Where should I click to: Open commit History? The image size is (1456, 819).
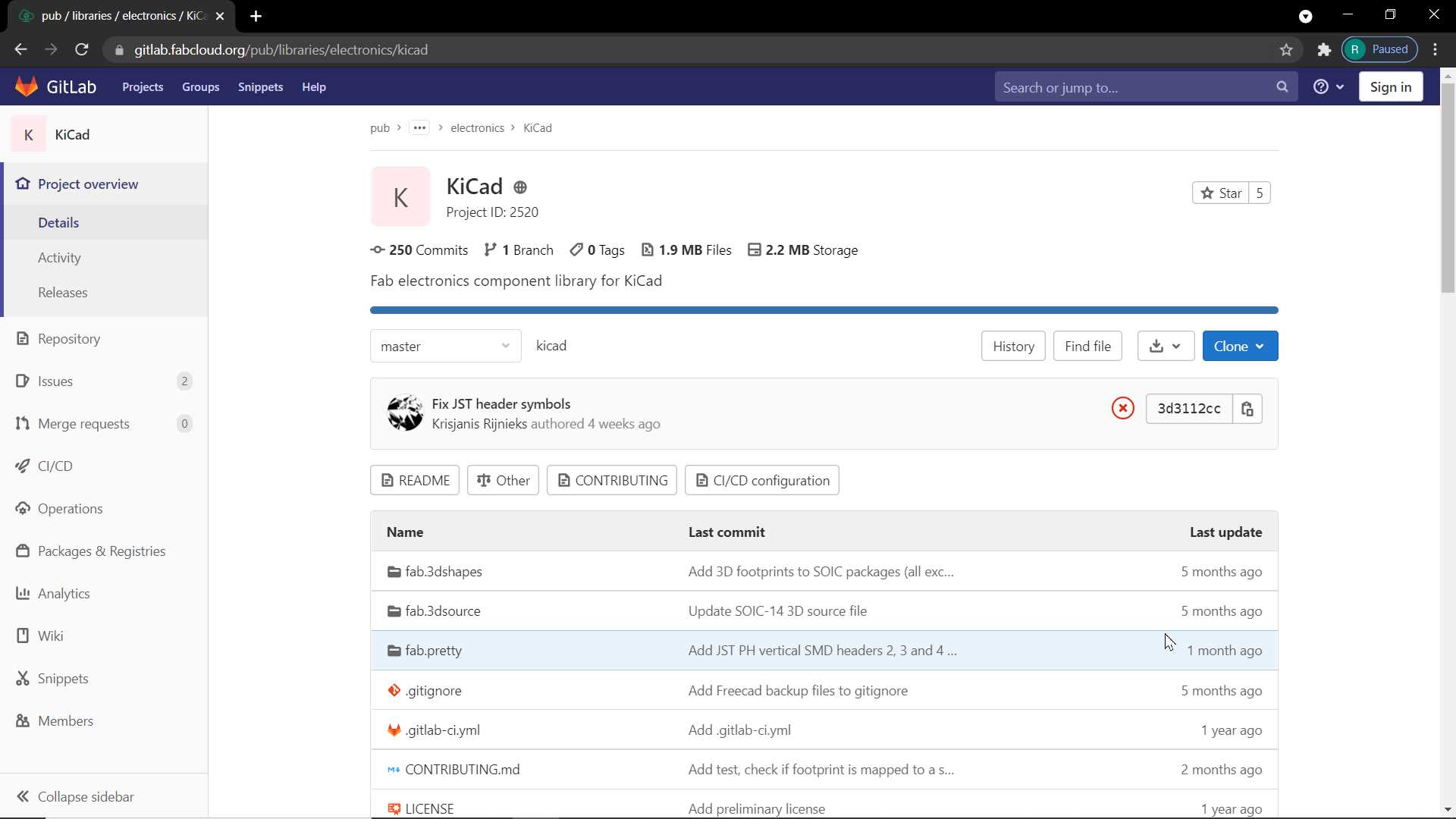pos(1013,346)
